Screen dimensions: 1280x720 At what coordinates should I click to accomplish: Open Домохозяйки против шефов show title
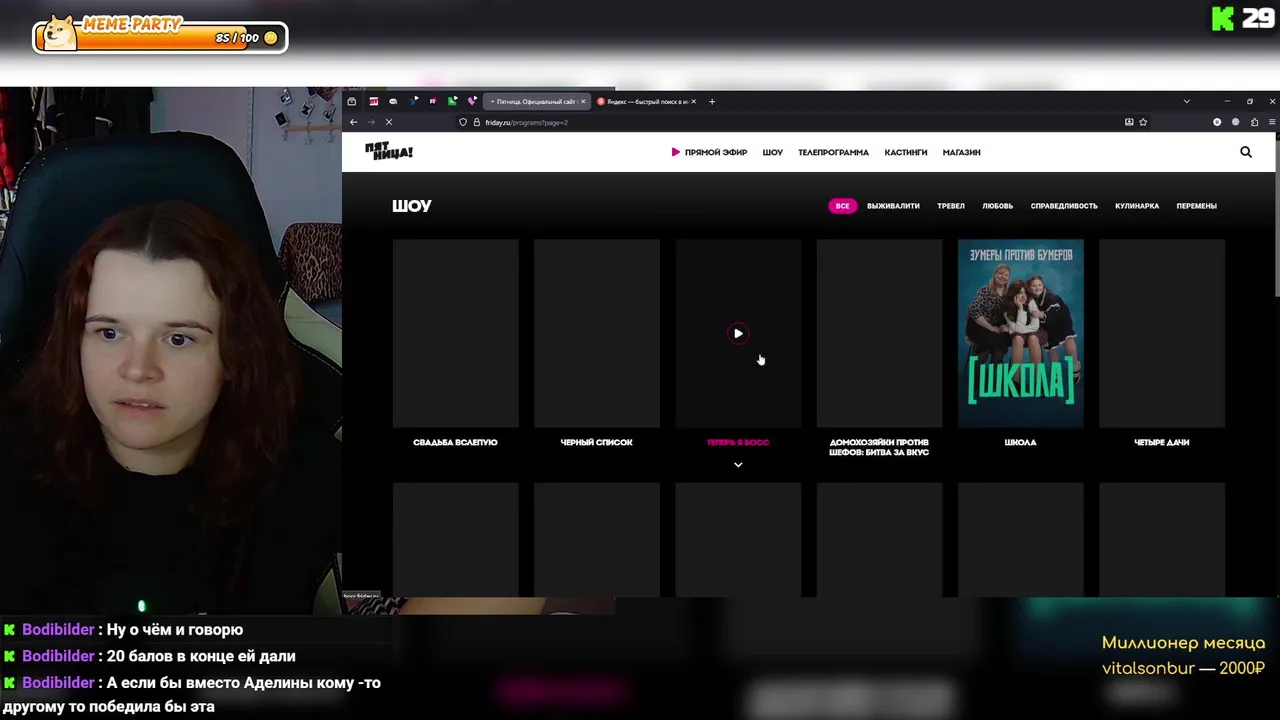point(879,447)
